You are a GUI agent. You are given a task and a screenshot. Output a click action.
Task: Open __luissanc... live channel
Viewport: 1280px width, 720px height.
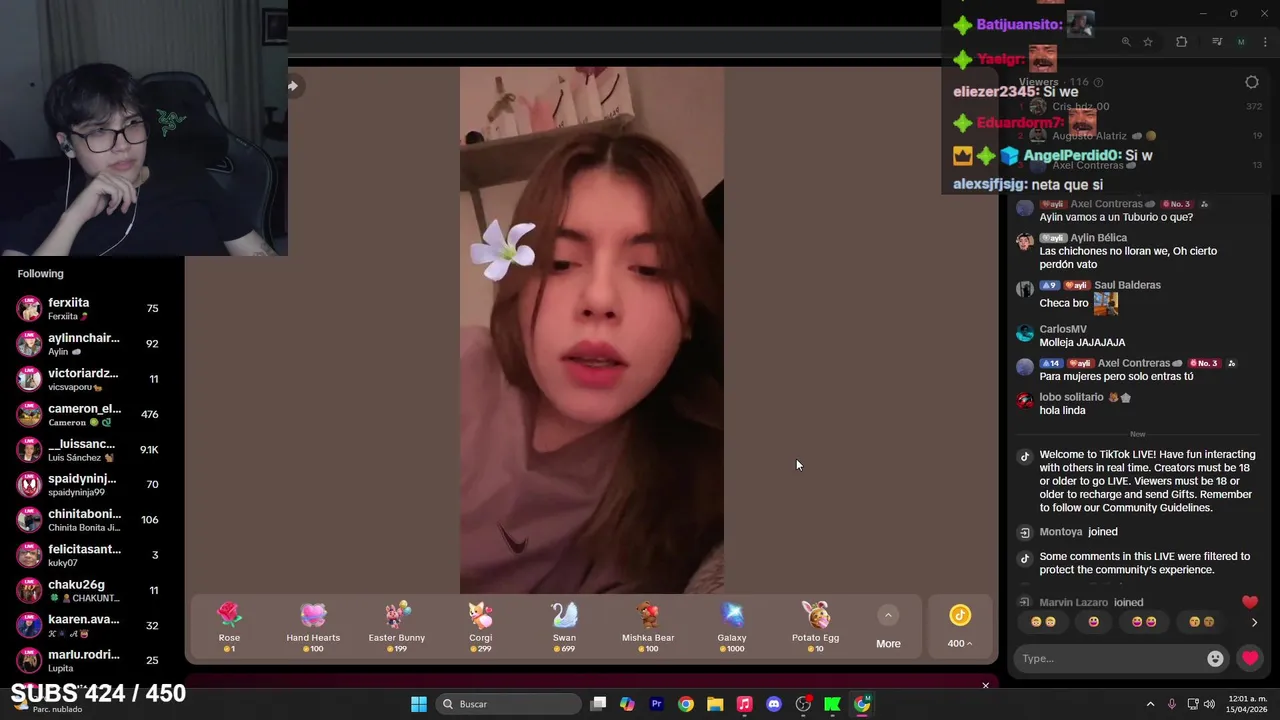(x=92, y=450)
